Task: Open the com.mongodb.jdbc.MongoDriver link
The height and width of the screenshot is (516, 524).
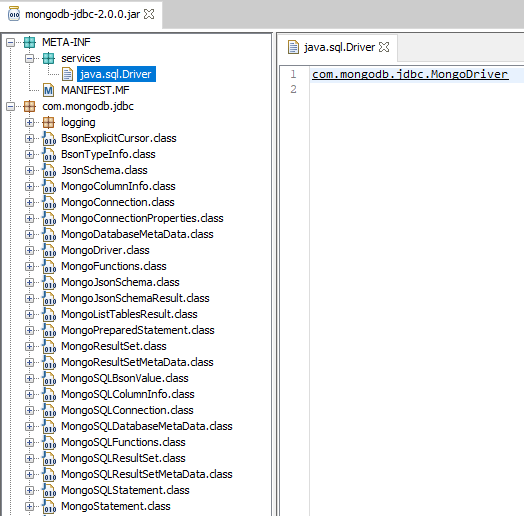Action: coord(410,74)
